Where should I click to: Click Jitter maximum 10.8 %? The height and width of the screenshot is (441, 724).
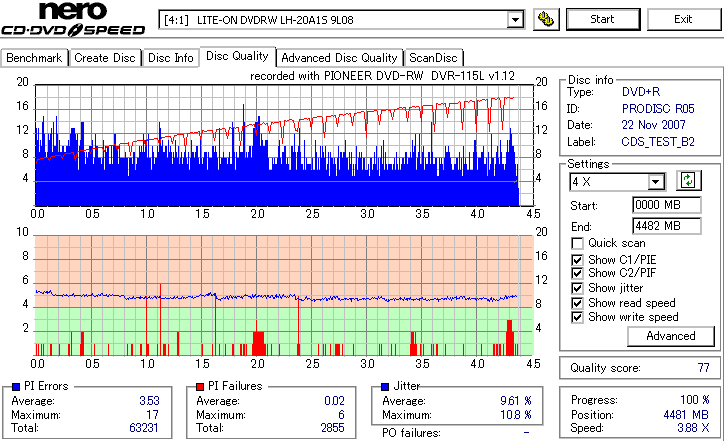[516, 415]
